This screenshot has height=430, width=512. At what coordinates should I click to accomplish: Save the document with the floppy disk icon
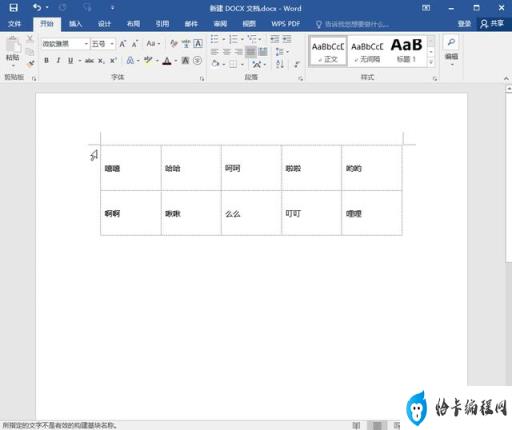pos(13,8)
